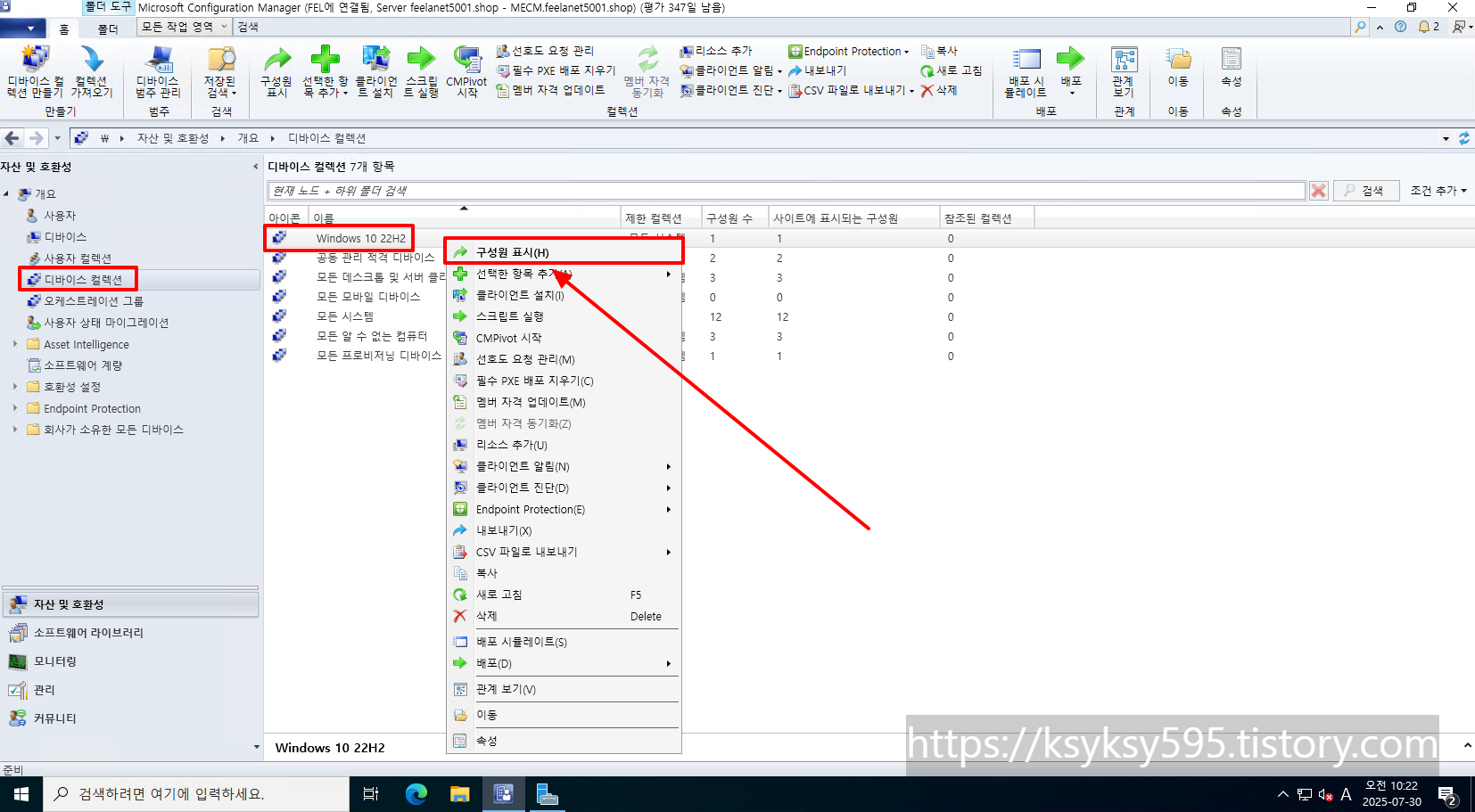Open Administration workspace
The width and height of the screenshot is (1475, 812).
[130, 690]
